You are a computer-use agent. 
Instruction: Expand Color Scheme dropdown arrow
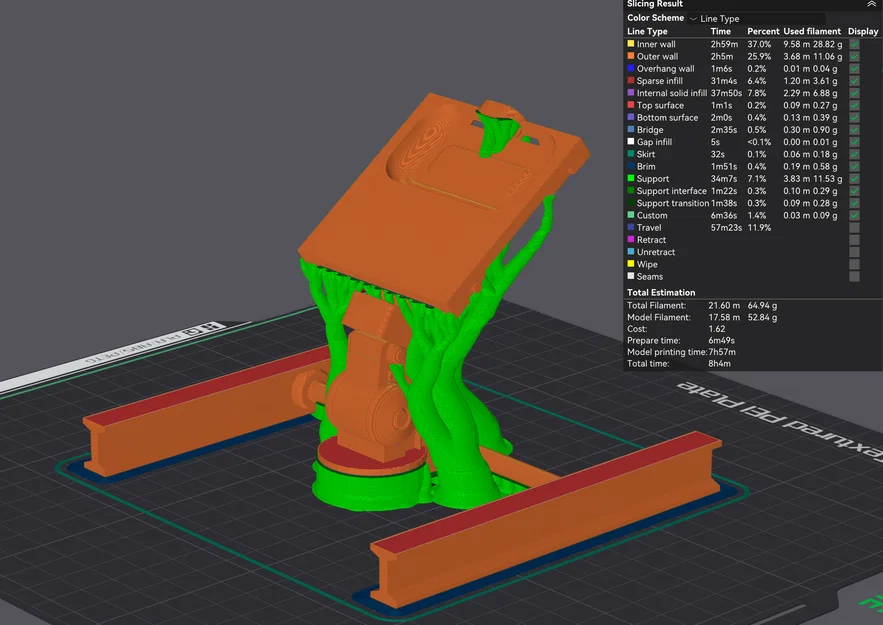coord(693,19)
